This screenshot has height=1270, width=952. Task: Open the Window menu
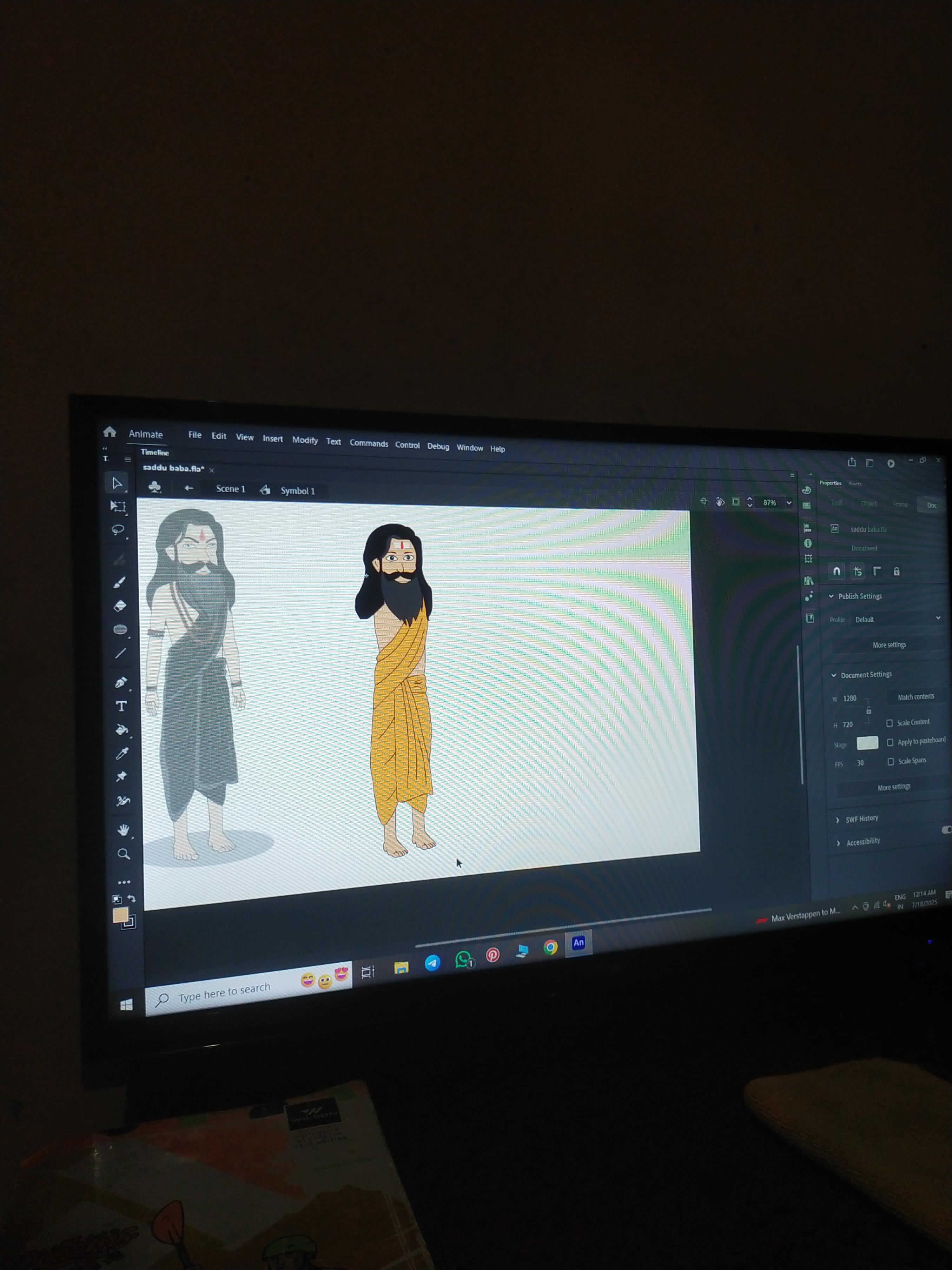point(469,448)
